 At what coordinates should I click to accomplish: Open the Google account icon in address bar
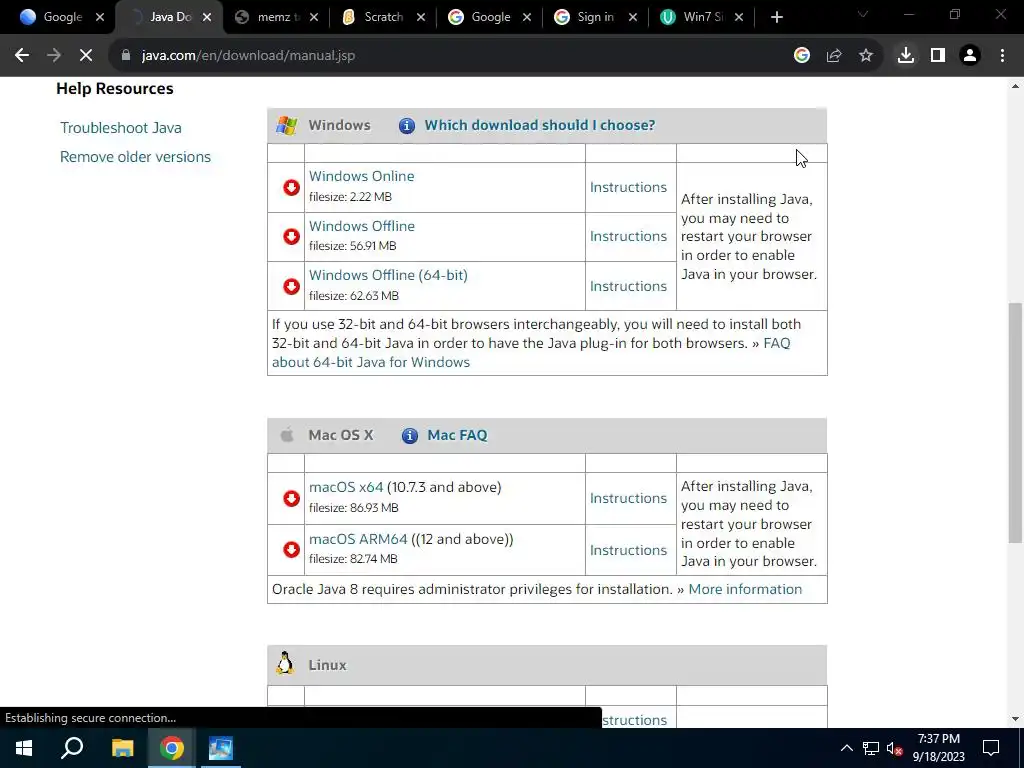coord(802,56)
